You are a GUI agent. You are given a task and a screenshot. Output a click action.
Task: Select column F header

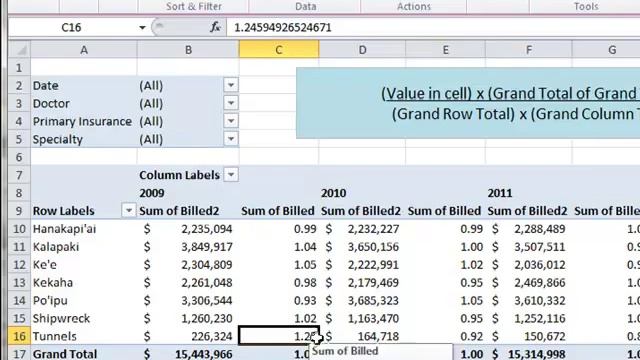coord(529,50)
